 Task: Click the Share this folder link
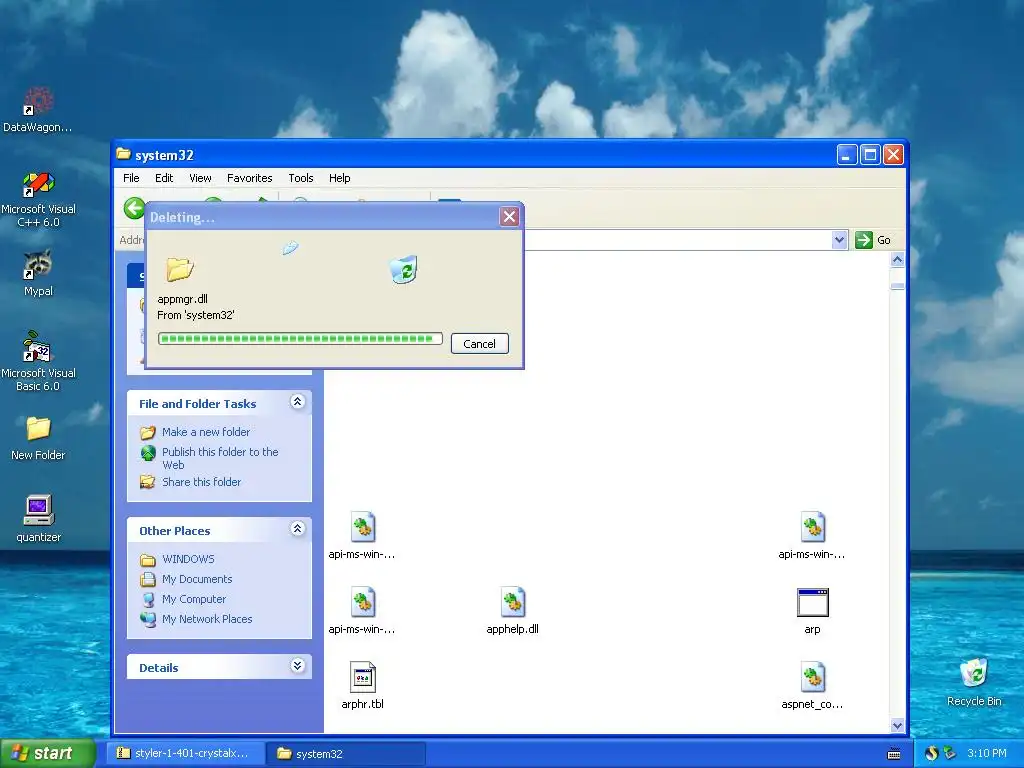click(201, 482)
